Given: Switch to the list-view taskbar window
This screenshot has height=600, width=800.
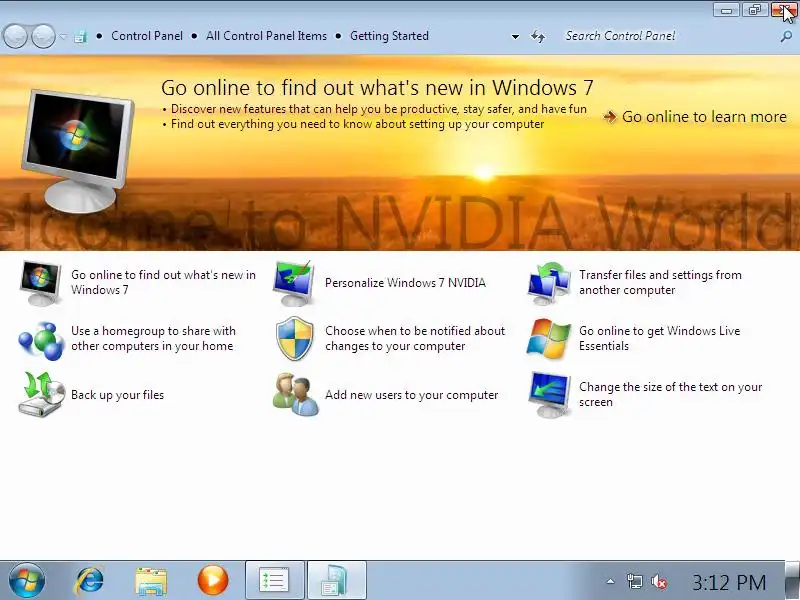Looking at the screenshot, I should [x=275, y=580].
